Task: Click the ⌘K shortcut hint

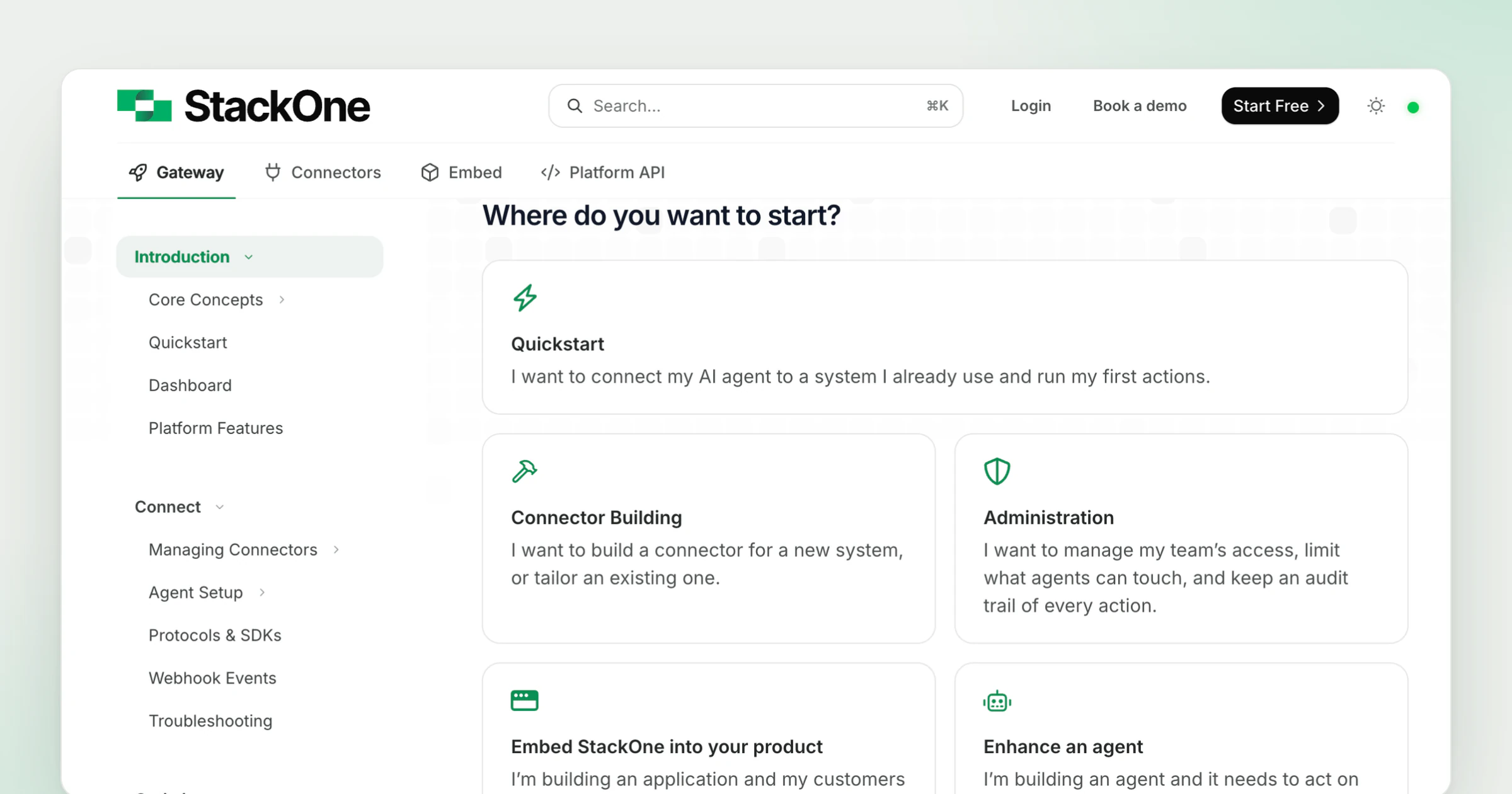Action: tap(937, 106)
